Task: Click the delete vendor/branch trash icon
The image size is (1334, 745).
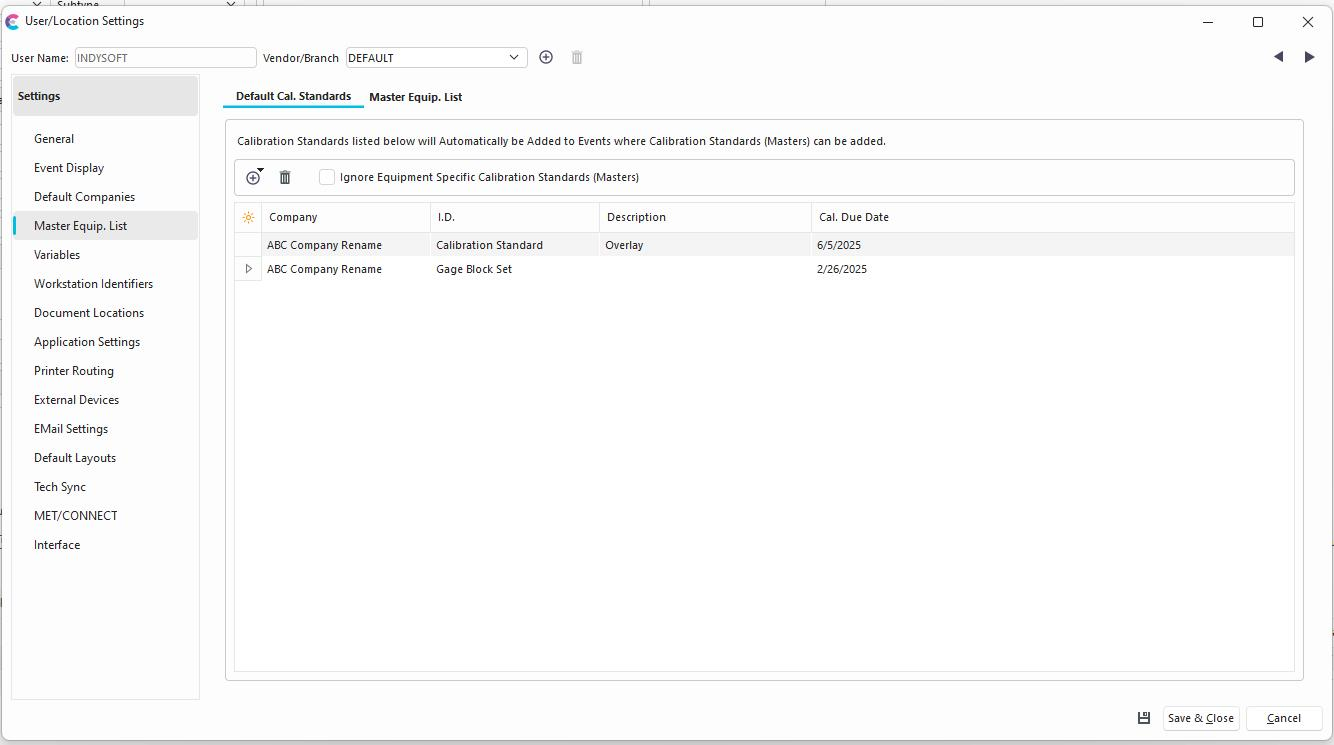Action: coord(577,58)
